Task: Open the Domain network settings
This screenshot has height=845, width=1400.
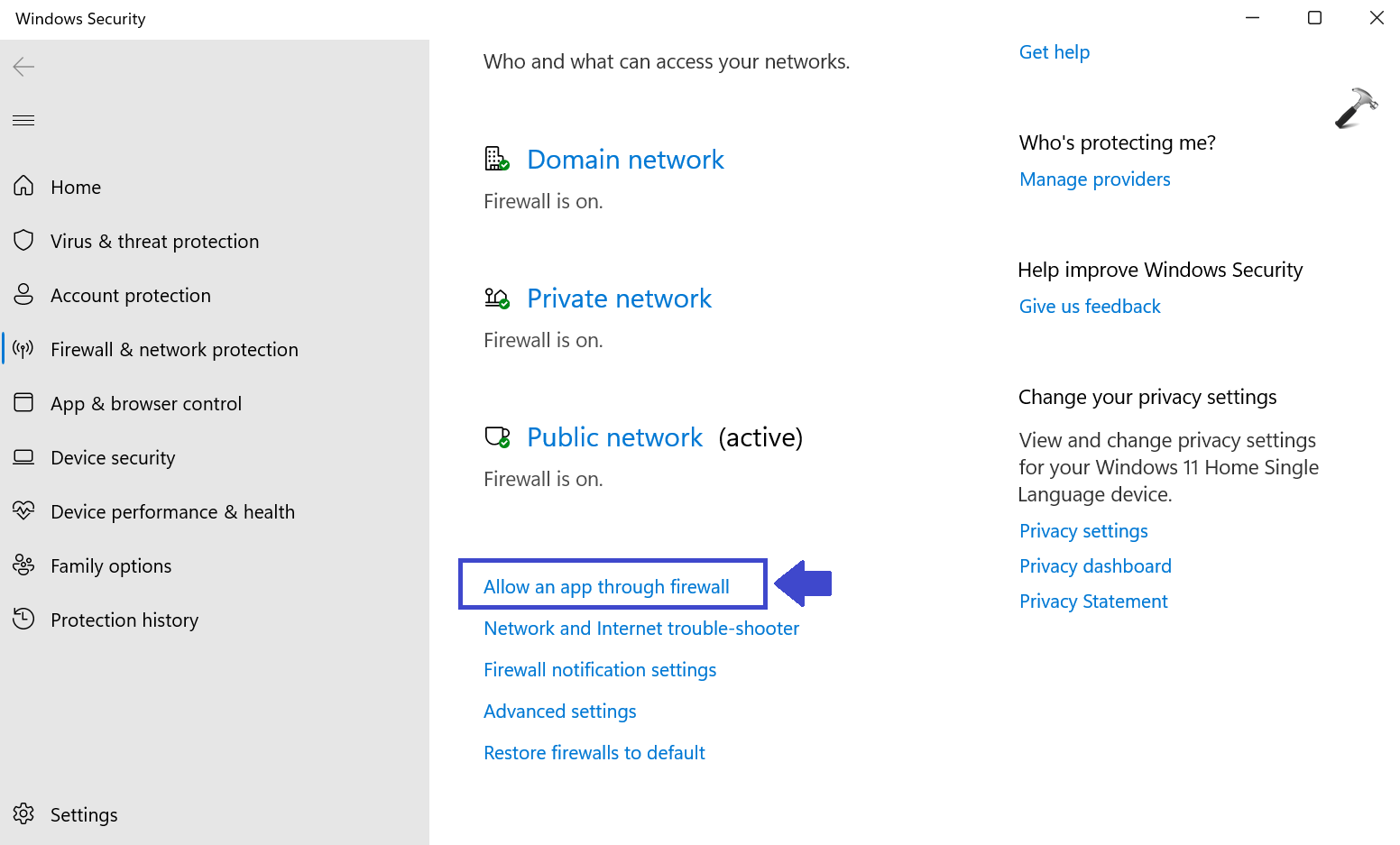Action: 625,160
